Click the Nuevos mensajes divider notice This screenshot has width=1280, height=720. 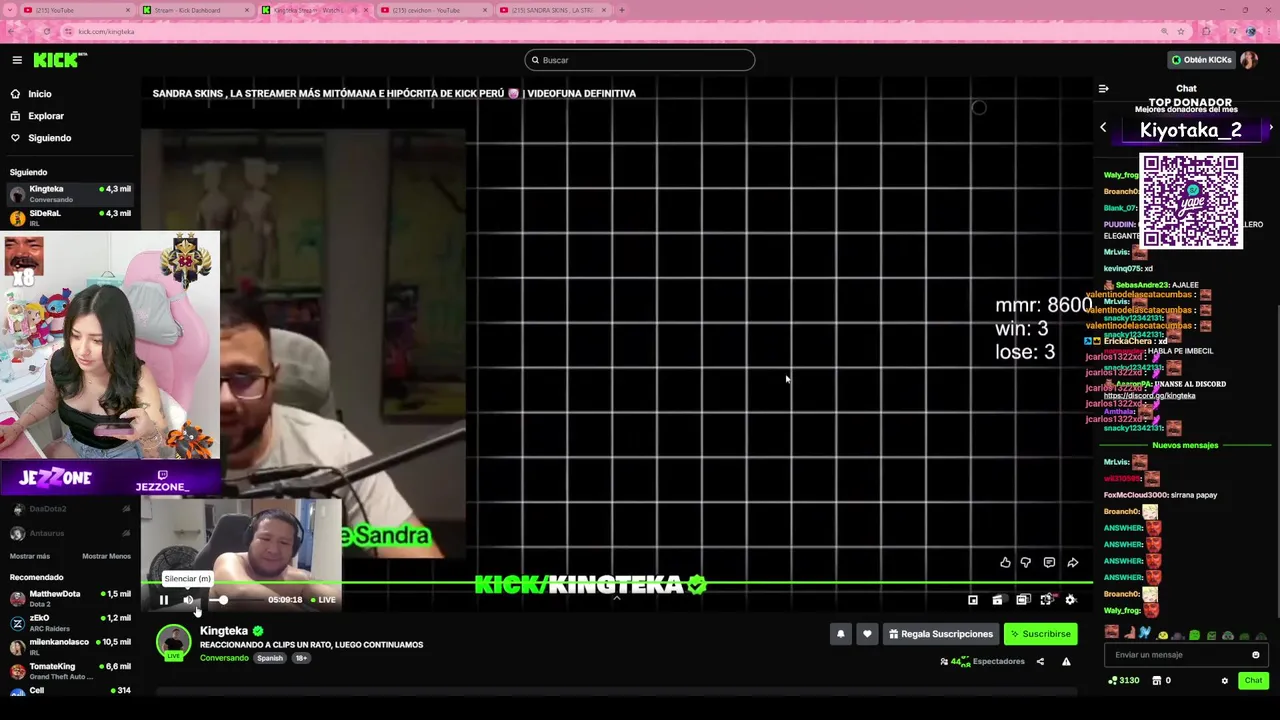click(x=1185, y=445)
